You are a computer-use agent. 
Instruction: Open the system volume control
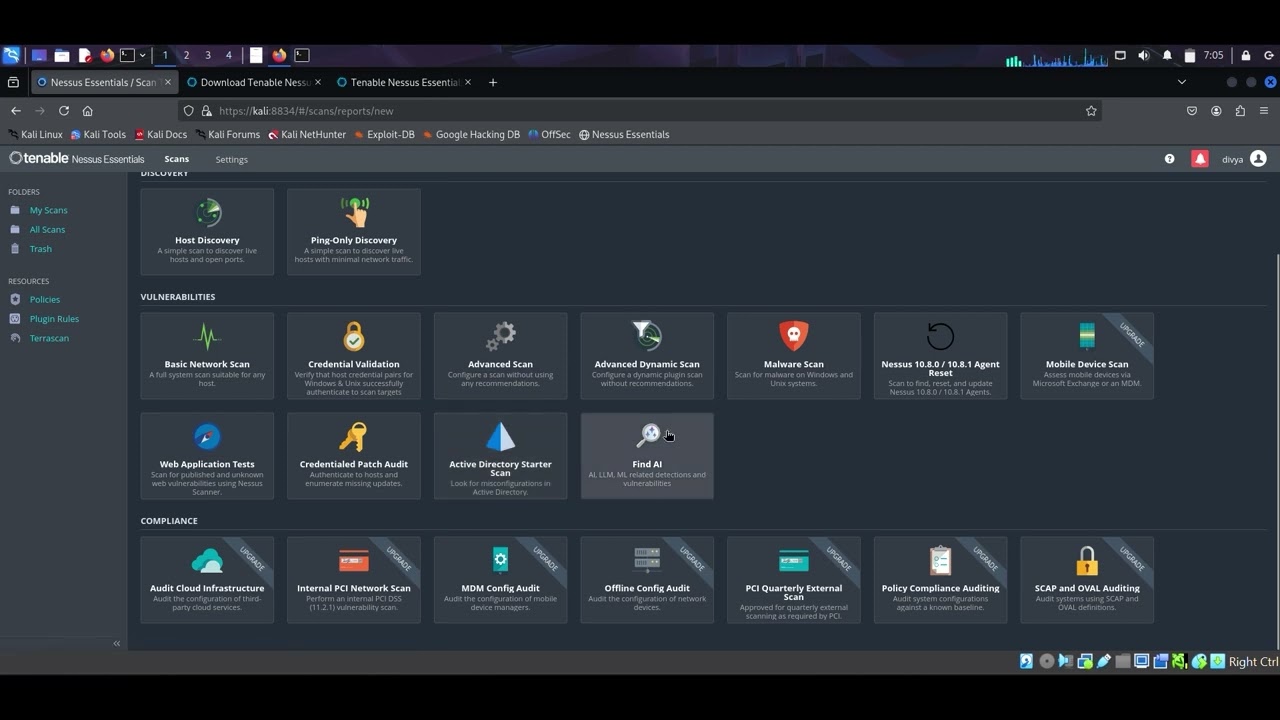pos(1143,55)
